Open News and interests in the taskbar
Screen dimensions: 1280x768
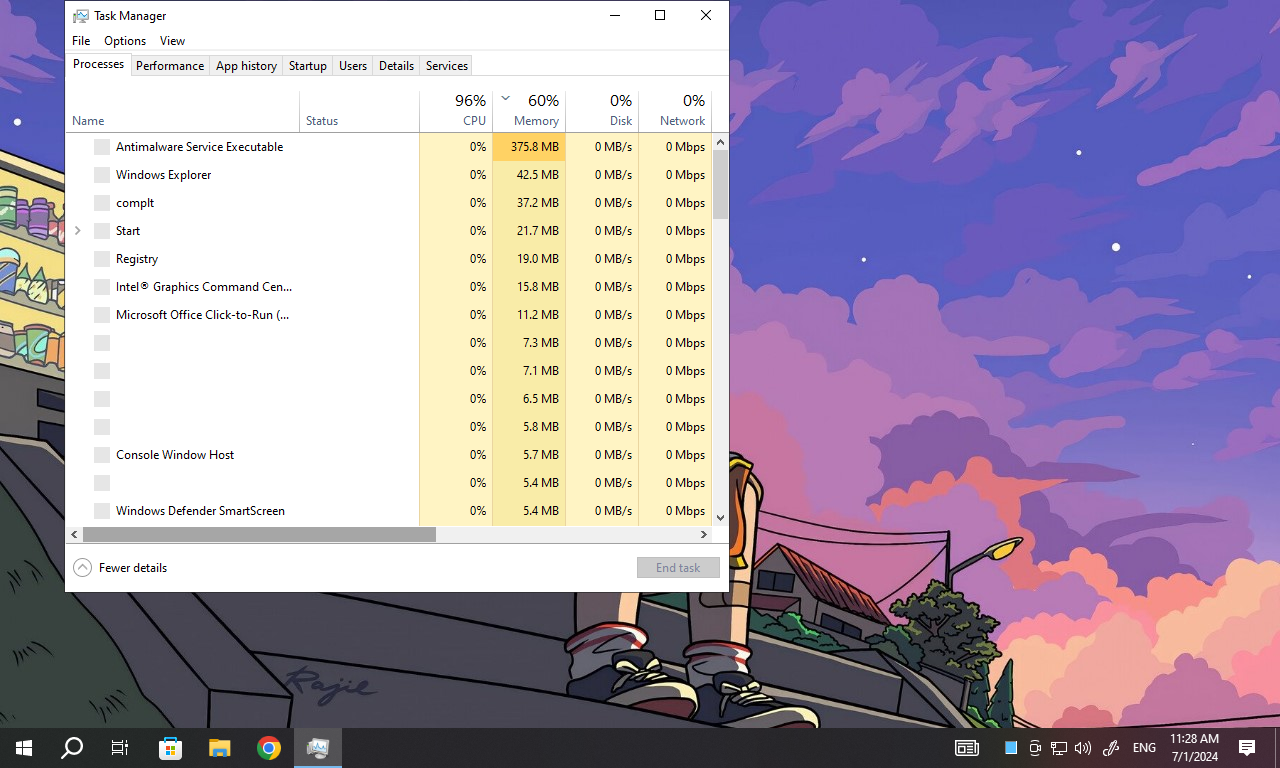966,748
